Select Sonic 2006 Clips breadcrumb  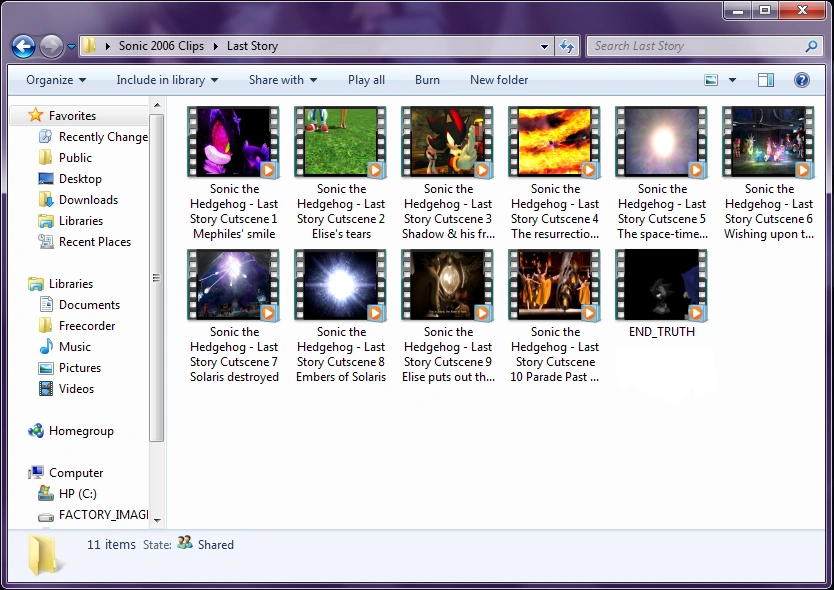(161, 46)
